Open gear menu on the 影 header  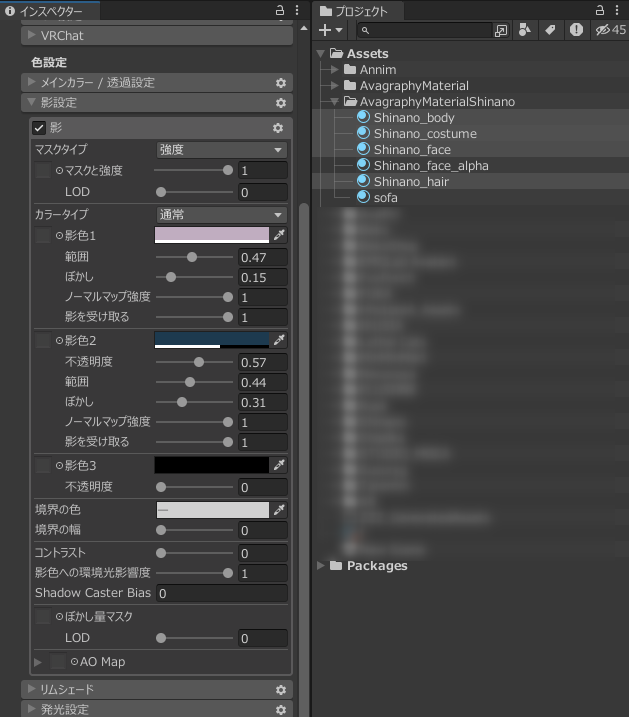pyautogui.click(x=278, y=128)
